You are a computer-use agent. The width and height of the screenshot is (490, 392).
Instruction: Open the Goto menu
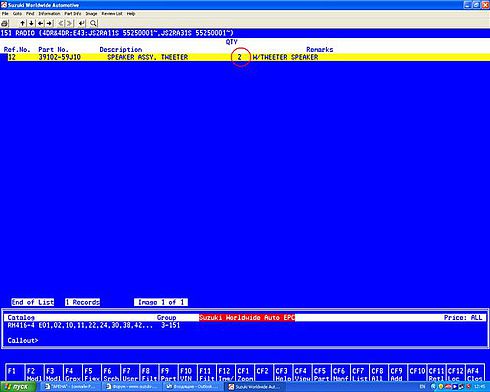(17, 14)
